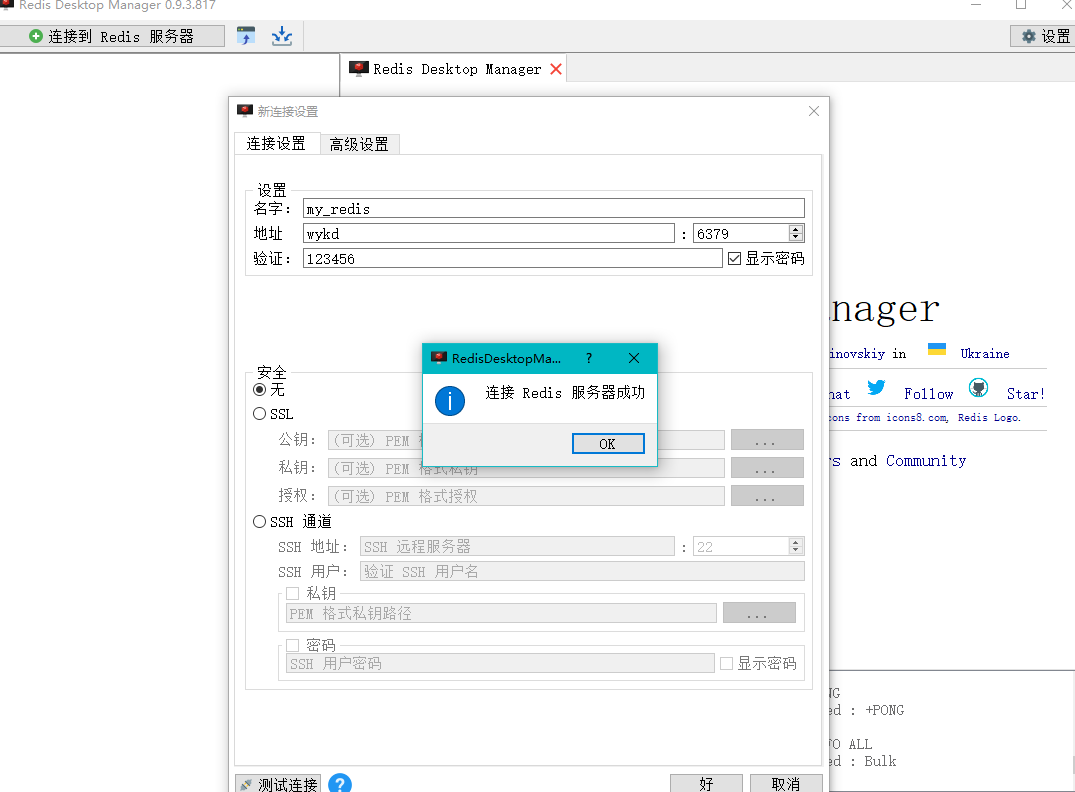Click the 验证 field containing 123456

coord(512,259)
